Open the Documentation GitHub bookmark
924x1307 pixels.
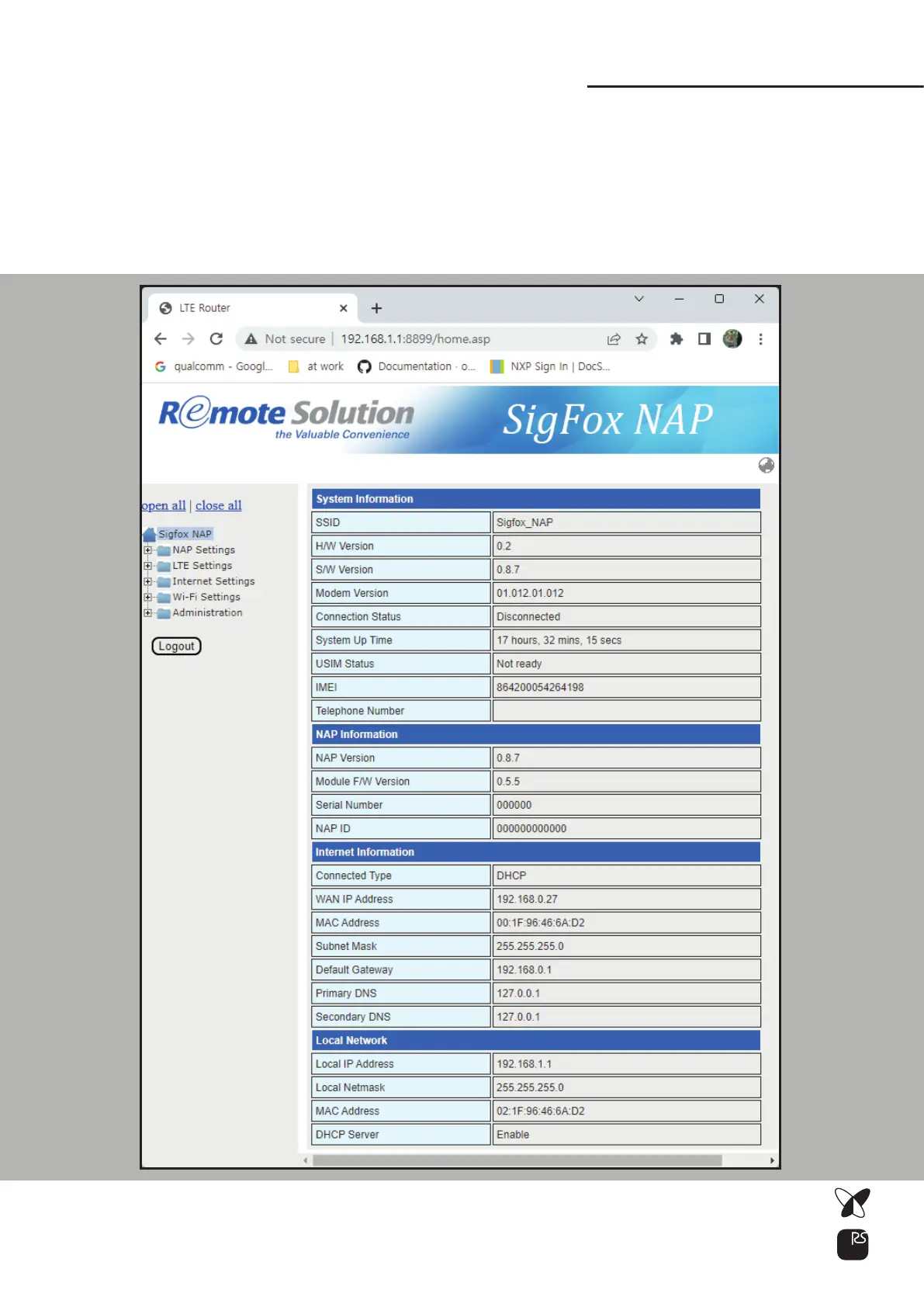coord(417,366)
